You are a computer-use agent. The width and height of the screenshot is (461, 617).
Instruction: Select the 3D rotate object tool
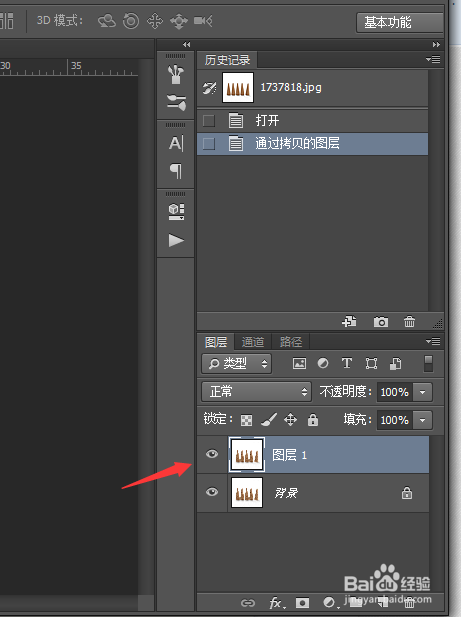107,21
